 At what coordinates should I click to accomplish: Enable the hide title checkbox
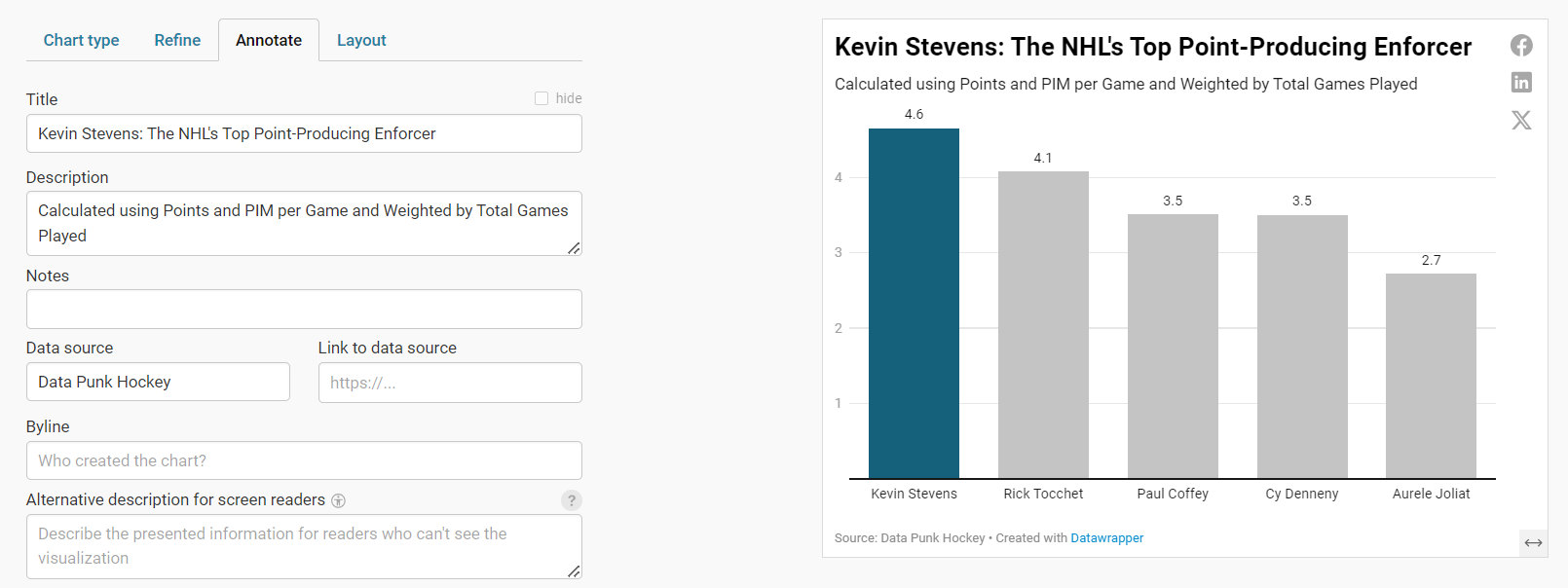point(541,98)
